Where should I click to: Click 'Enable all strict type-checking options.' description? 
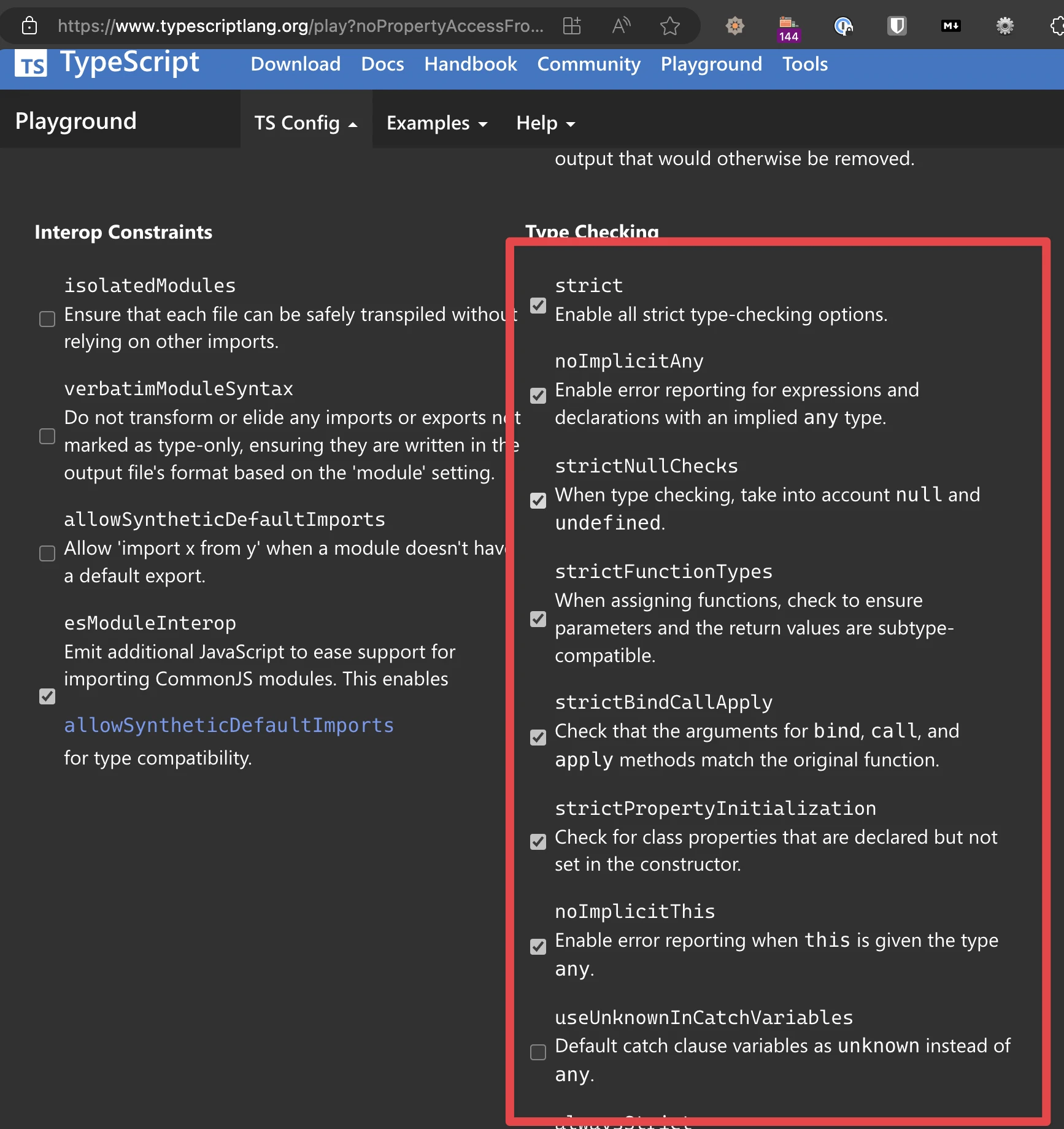721,314
